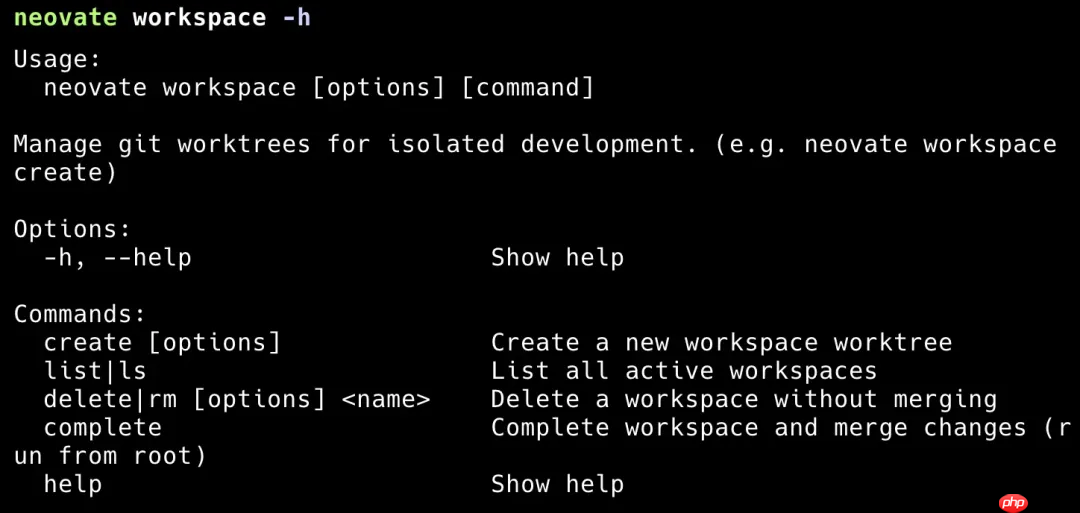Click the green neovate command in the prompt line

65,17
